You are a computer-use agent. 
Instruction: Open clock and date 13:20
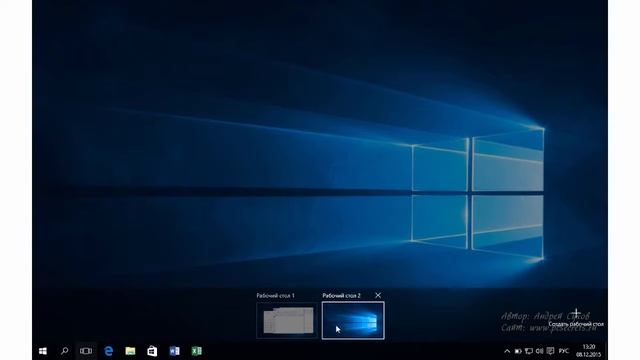(589, 351)
